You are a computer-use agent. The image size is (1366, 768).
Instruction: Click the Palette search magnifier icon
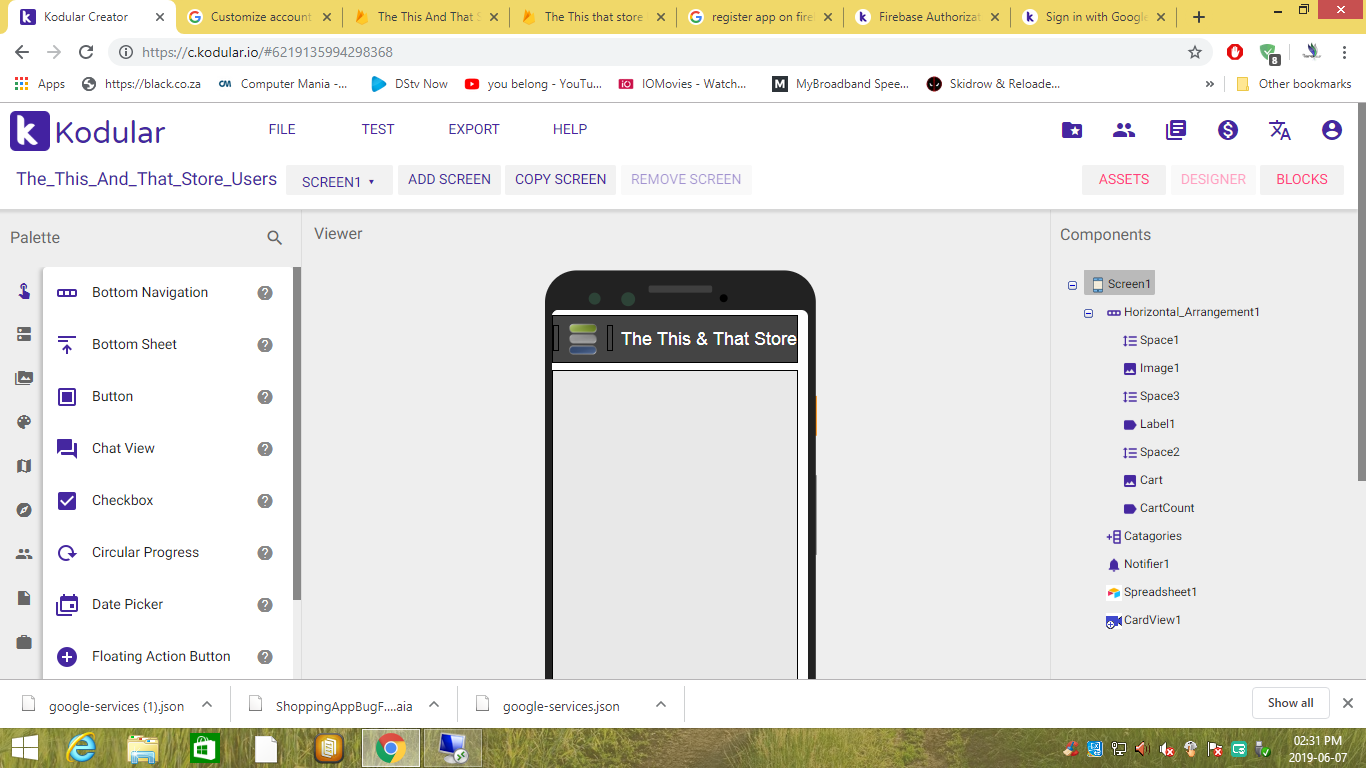pyautogui.click(x=275, y=238)
